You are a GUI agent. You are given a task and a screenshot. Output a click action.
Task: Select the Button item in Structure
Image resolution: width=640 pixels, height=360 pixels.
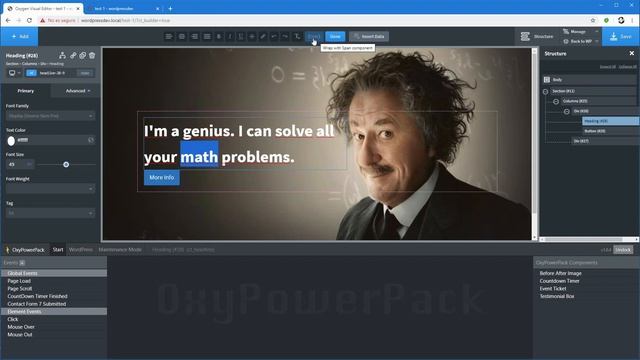[x=611, y=131]
